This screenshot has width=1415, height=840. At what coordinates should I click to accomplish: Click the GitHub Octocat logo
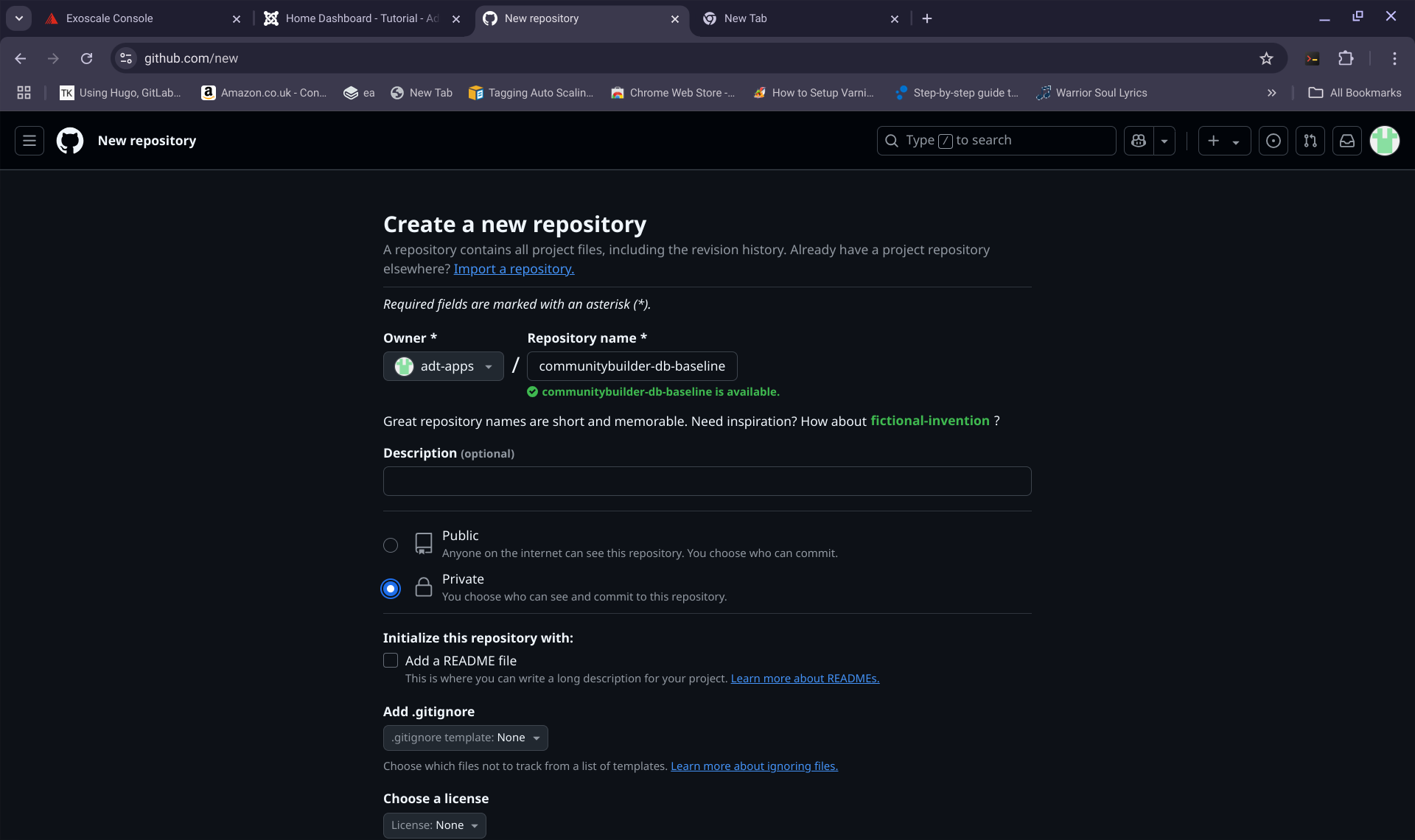click(70, 141)
